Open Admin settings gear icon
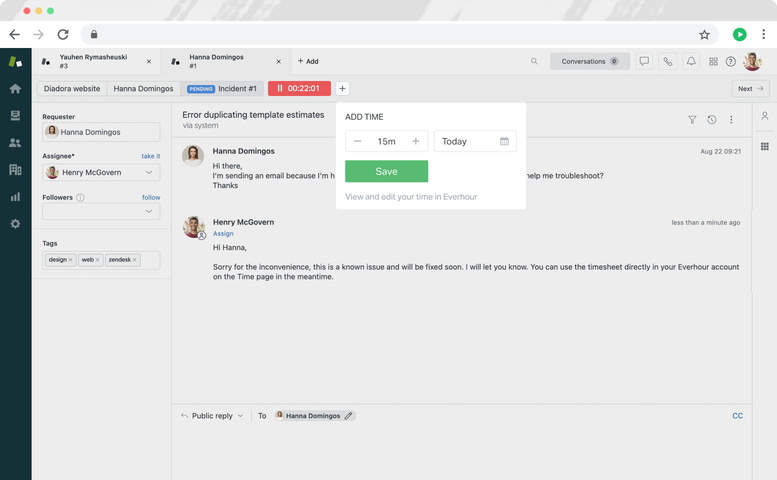This screenshot has width=777, height=480. pyautogui.click(x=15, y=223)
